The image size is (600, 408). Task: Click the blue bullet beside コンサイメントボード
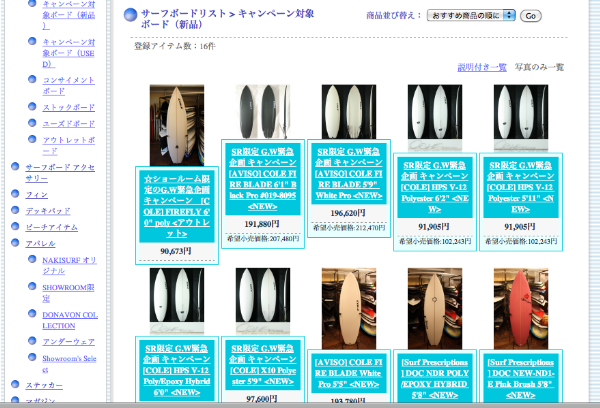(x=32, y=79)
